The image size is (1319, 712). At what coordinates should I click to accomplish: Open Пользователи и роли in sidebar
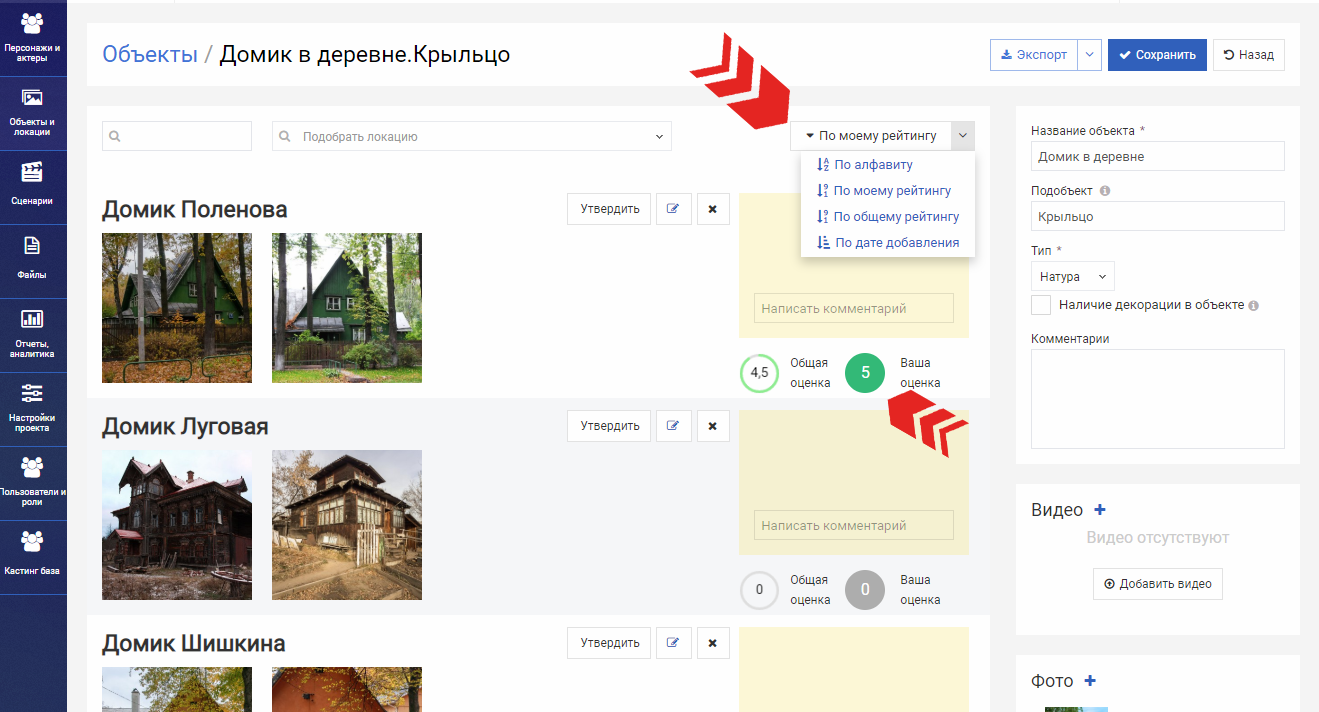[x=33, y=484]
